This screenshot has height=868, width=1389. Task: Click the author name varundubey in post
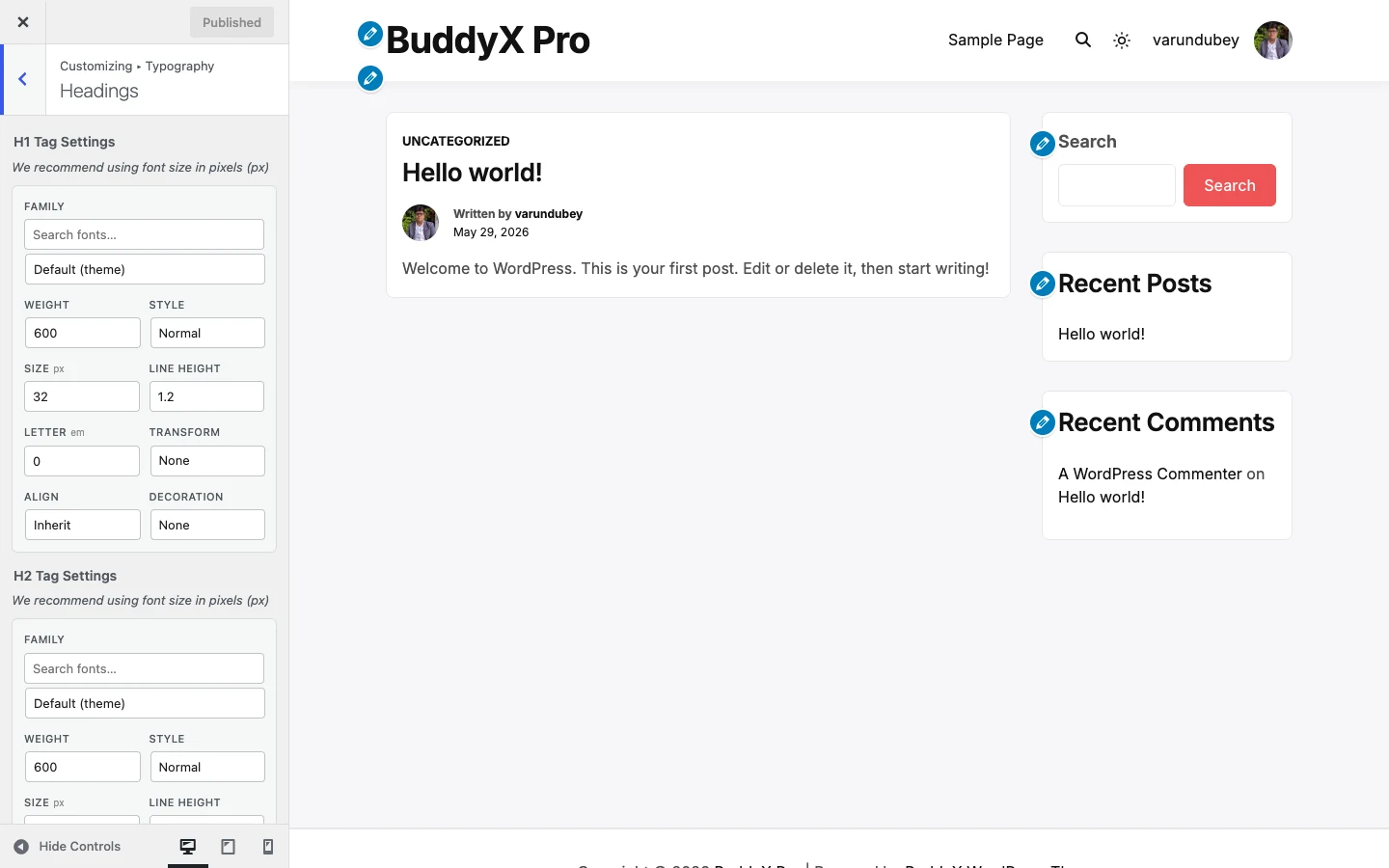coord(549,214)
